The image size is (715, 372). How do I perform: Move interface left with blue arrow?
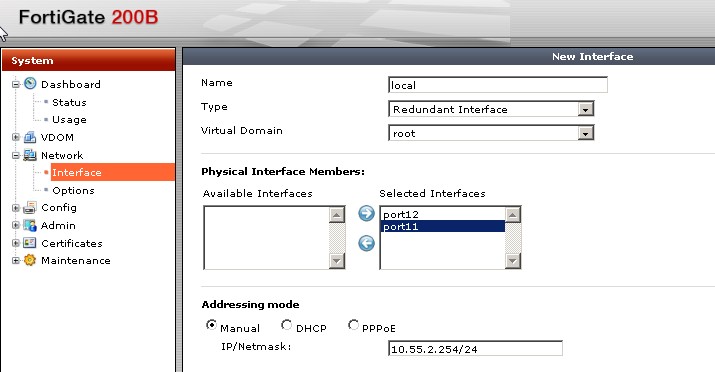click(366, 243)
